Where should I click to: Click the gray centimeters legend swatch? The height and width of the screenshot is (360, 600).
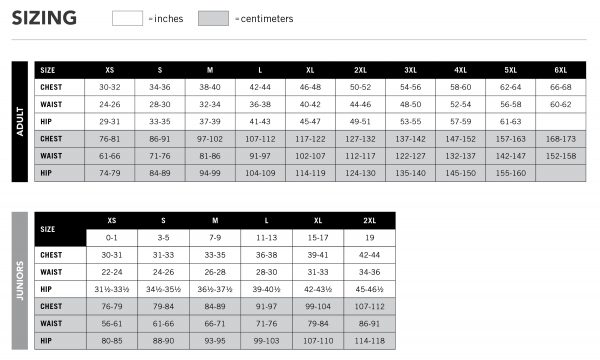(214, 18)
